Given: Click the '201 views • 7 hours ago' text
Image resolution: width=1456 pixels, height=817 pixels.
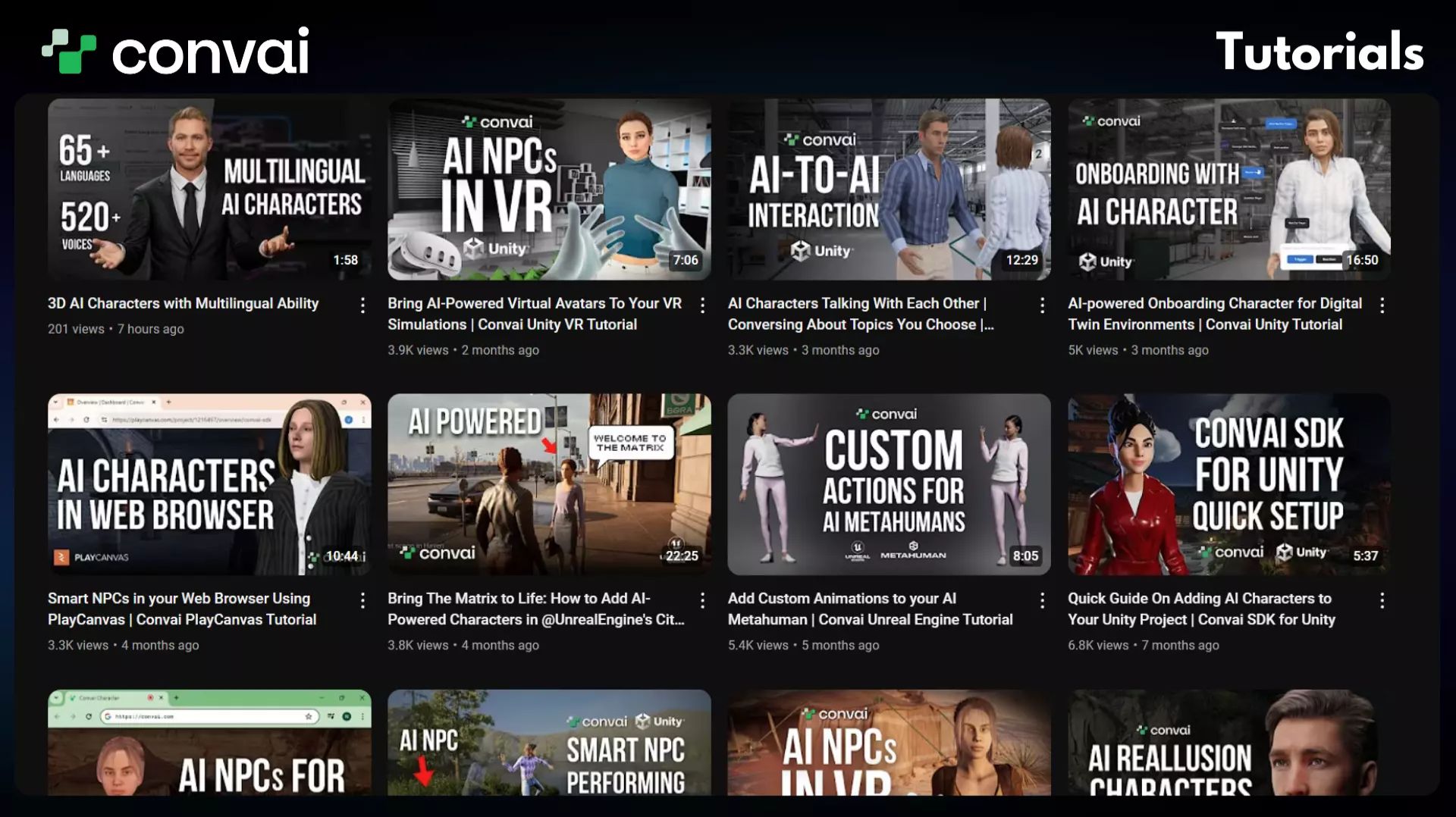Looking at the screenshot, I should (116, 329).
